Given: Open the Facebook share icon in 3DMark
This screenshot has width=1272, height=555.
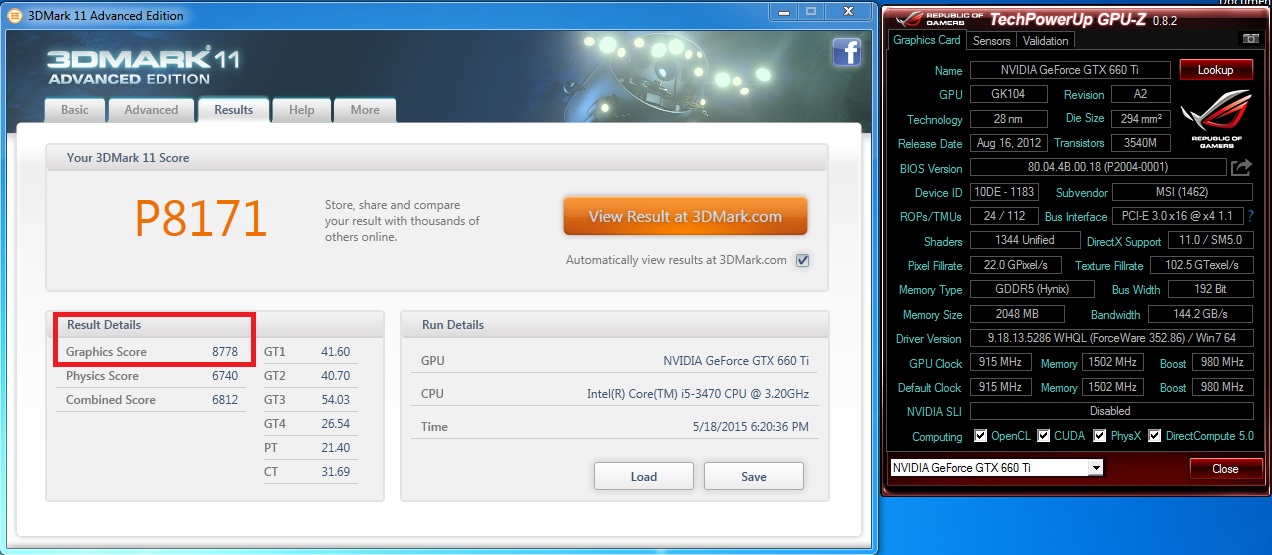Looking at the screenshot, I should tap(846, 52).
